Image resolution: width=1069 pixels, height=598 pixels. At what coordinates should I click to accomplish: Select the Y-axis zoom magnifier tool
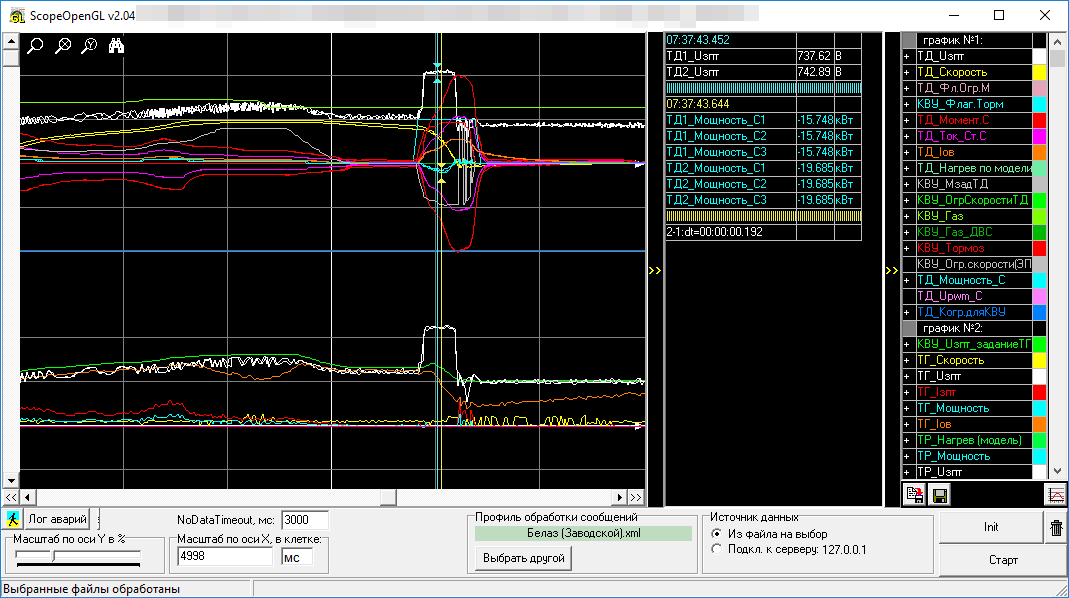pos(89,46)
